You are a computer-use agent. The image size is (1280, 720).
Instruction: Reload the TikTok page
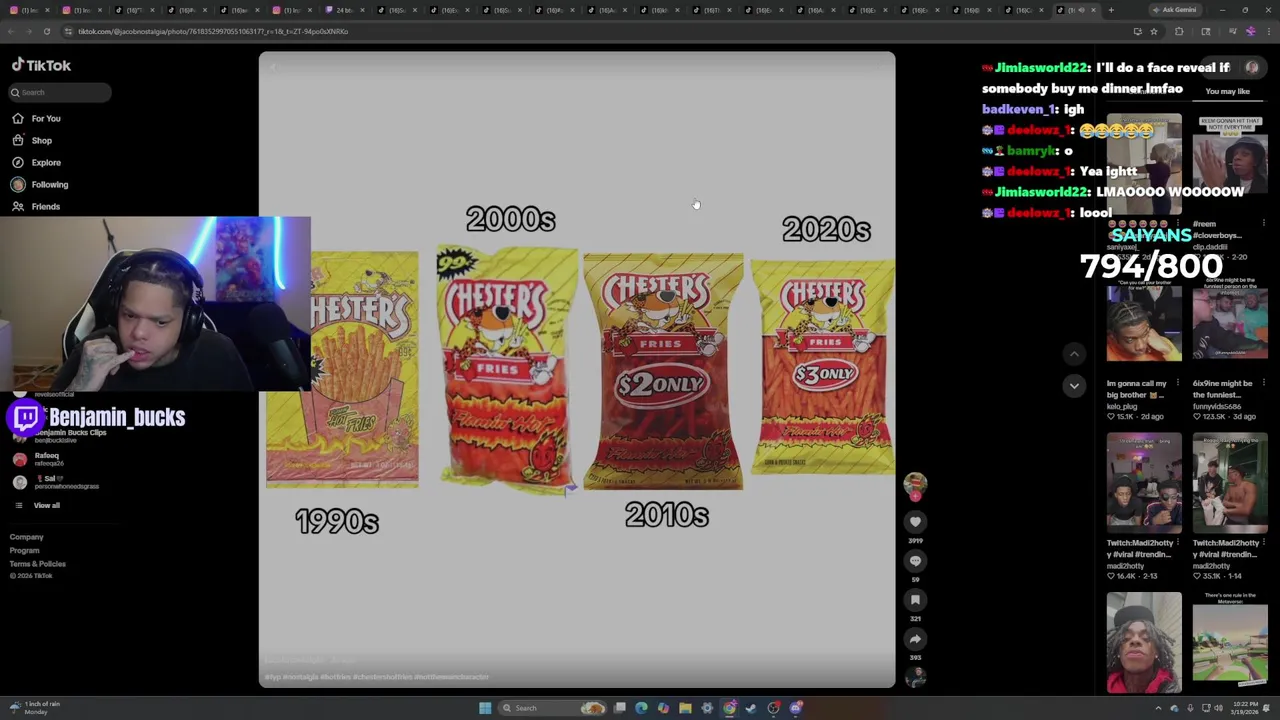click(46, 31)
